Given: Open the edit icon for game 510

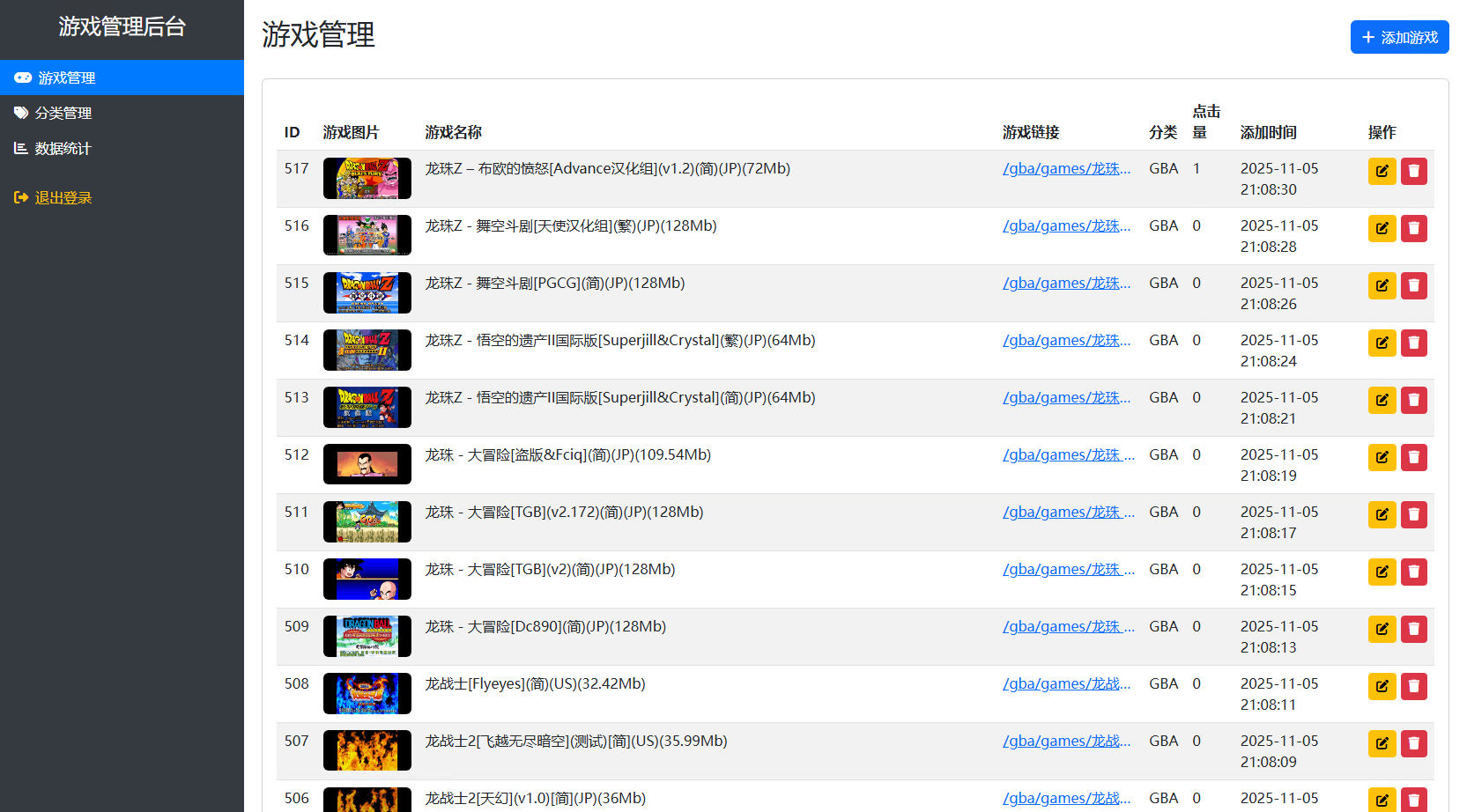Looking at the screenshot, I should coord(1382,572).
